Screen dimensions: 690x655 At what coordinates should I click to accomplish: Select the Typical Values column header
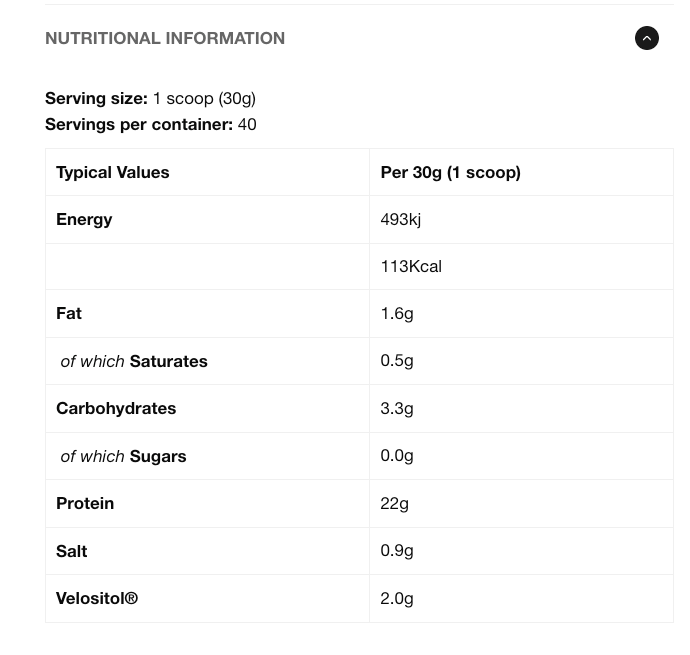[x=113, y=172]
